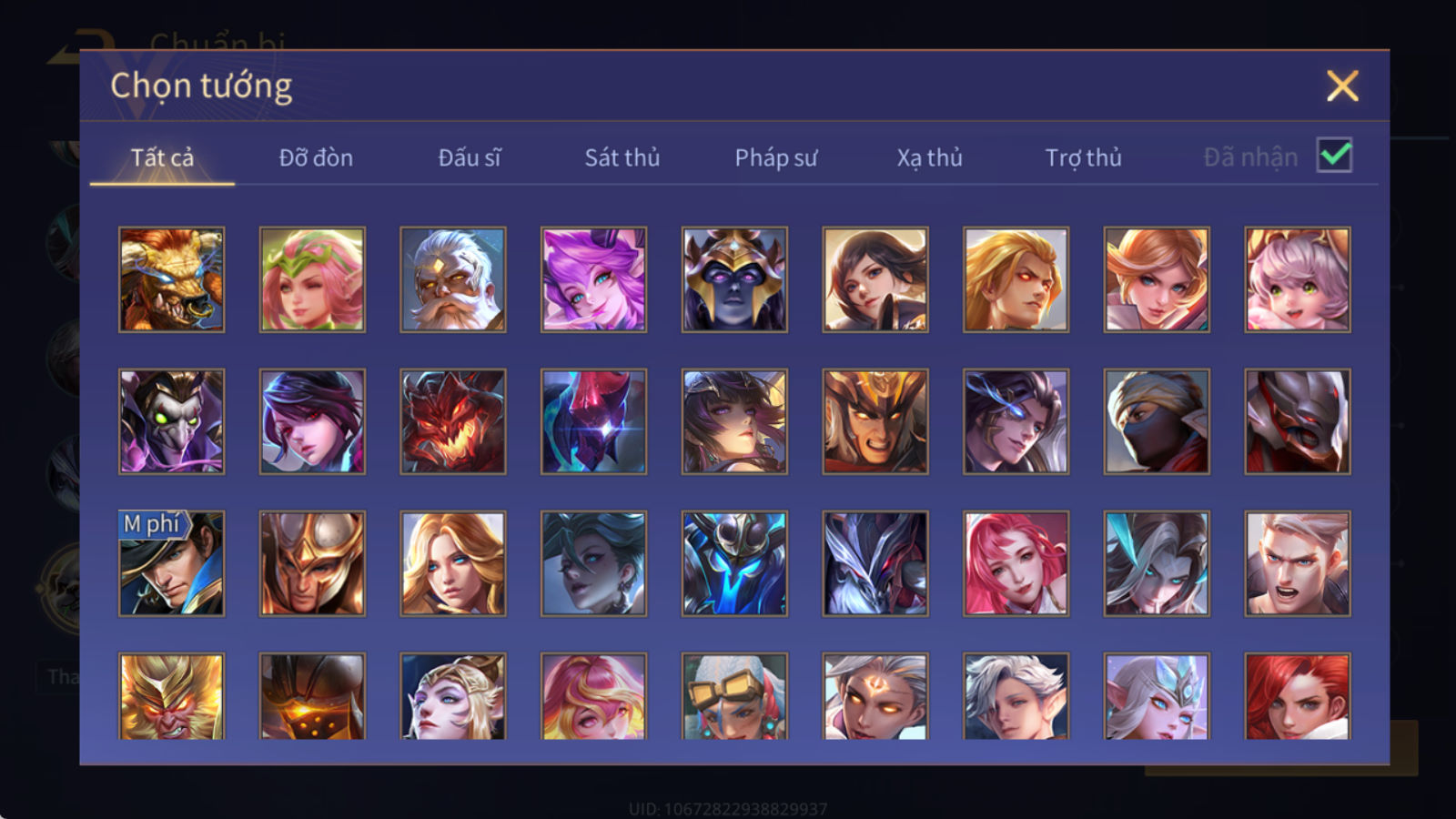Switch to the 'Trợ thủ' tab
This screenshot has height=819, width=1456.
pos(1083,157)
